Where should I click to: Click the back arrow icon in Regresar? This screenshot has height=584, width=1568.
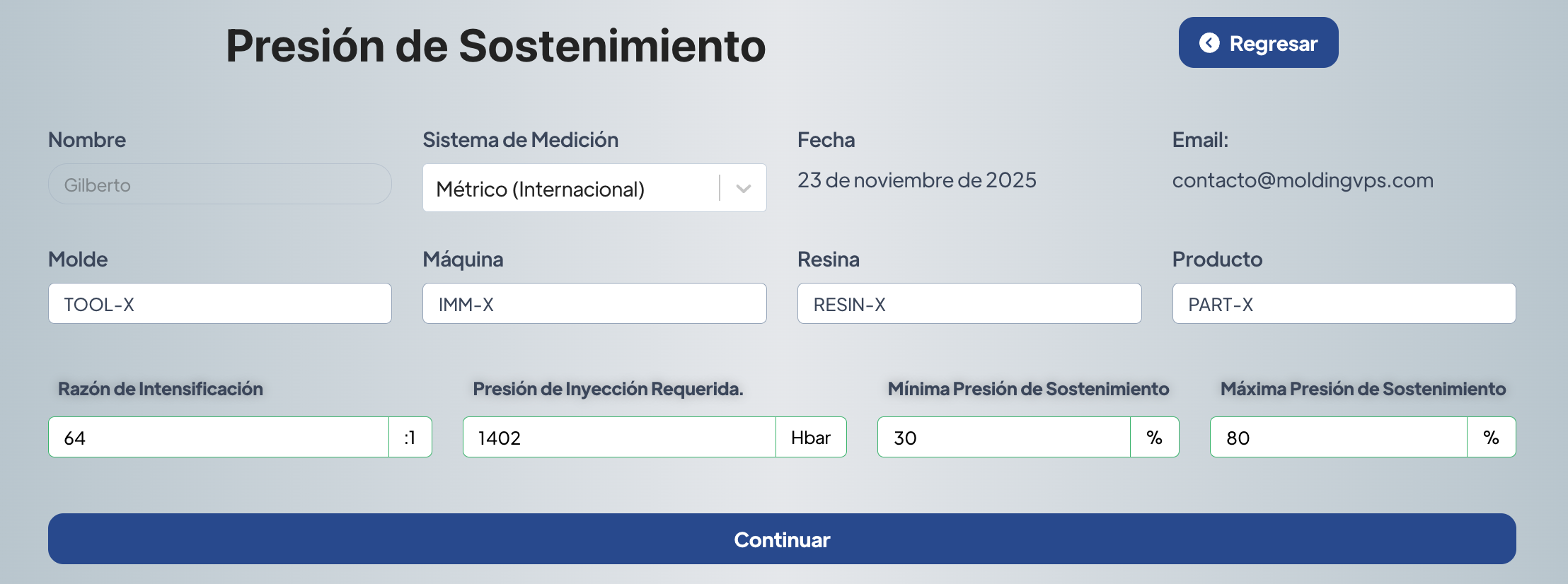1209,43
